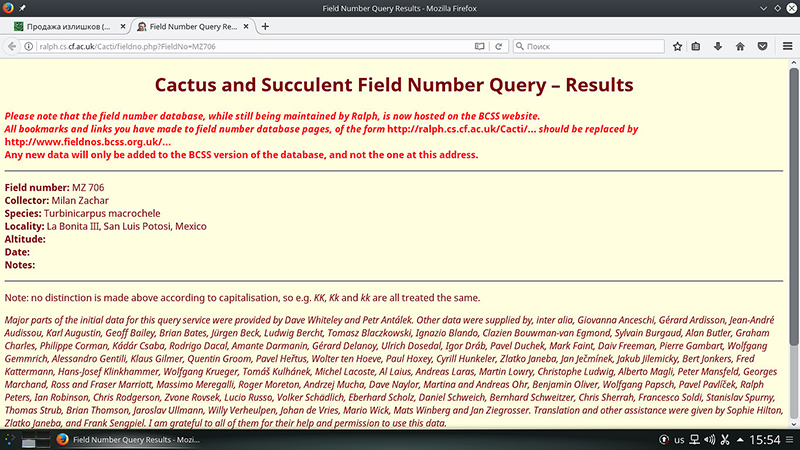Open KDE application launcher in taskbar
Image resolution: width=800 pixels, height=450 pixels.
coord(11,440)
